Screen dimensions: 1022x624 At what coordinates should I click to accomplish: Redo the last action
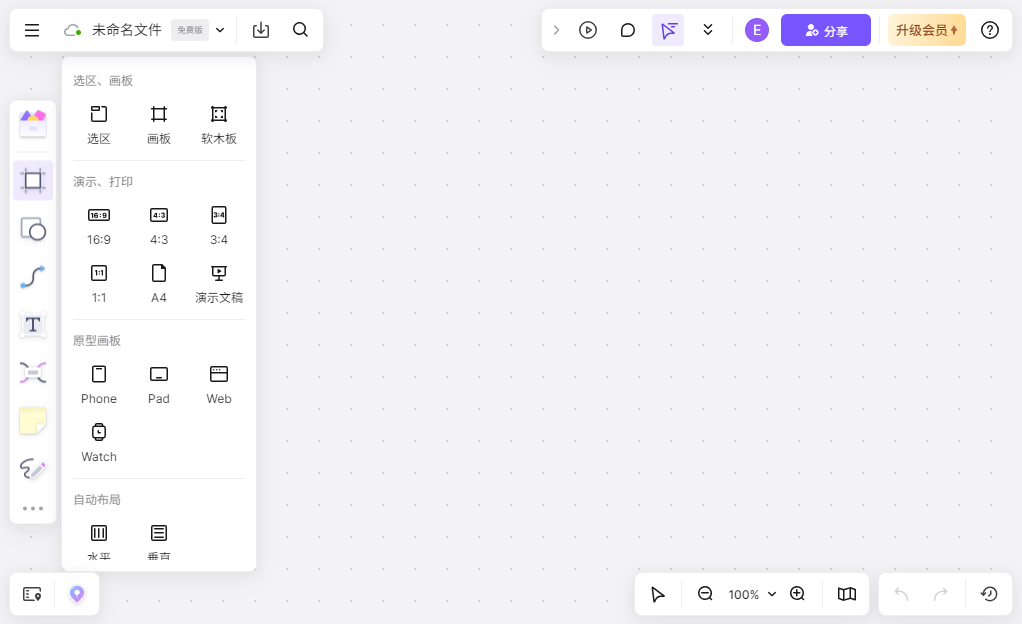click(941, 594)
